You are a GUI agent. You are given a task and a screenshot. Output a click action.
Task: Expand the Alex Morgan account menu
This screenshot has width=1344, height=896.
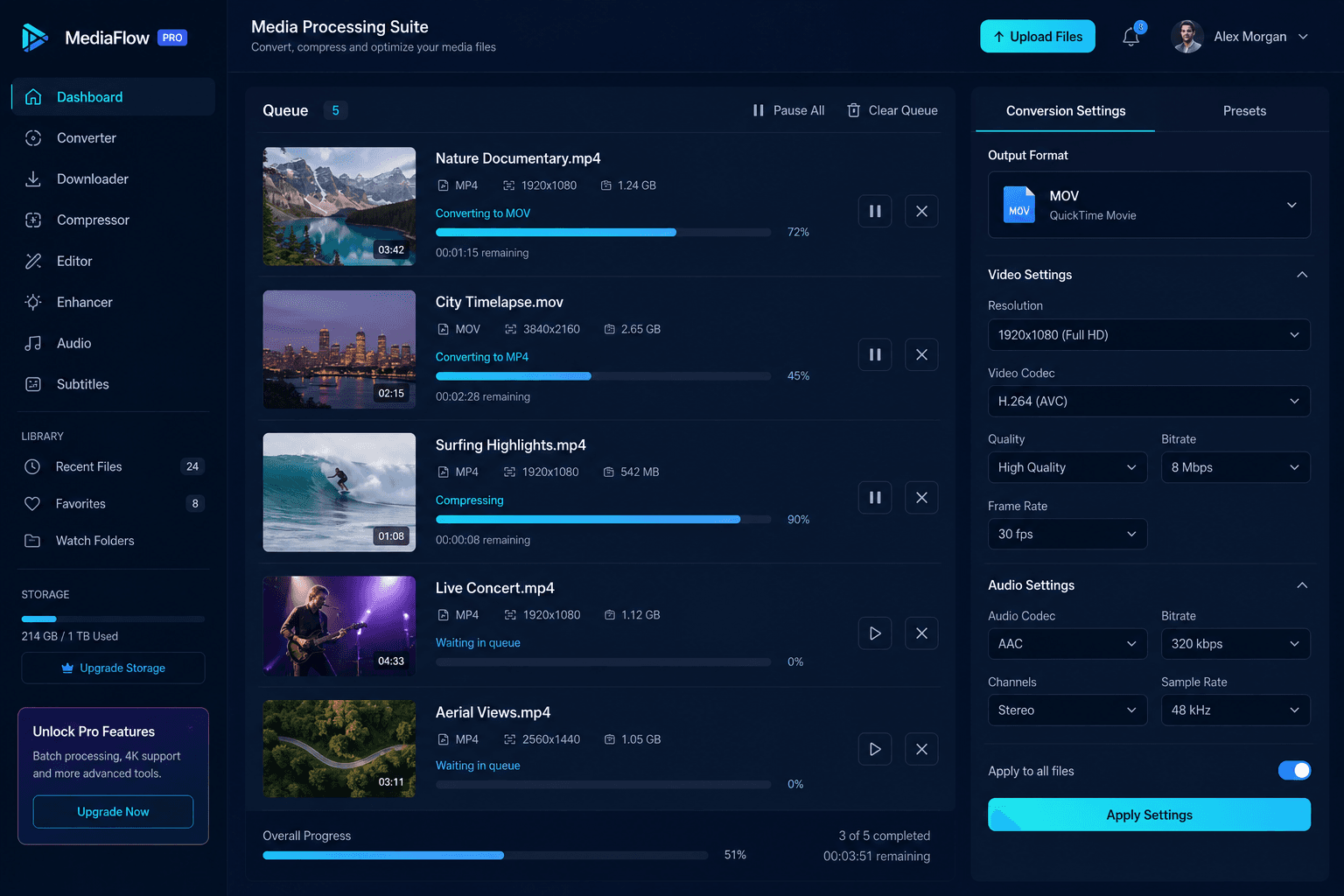point(1303,37)
